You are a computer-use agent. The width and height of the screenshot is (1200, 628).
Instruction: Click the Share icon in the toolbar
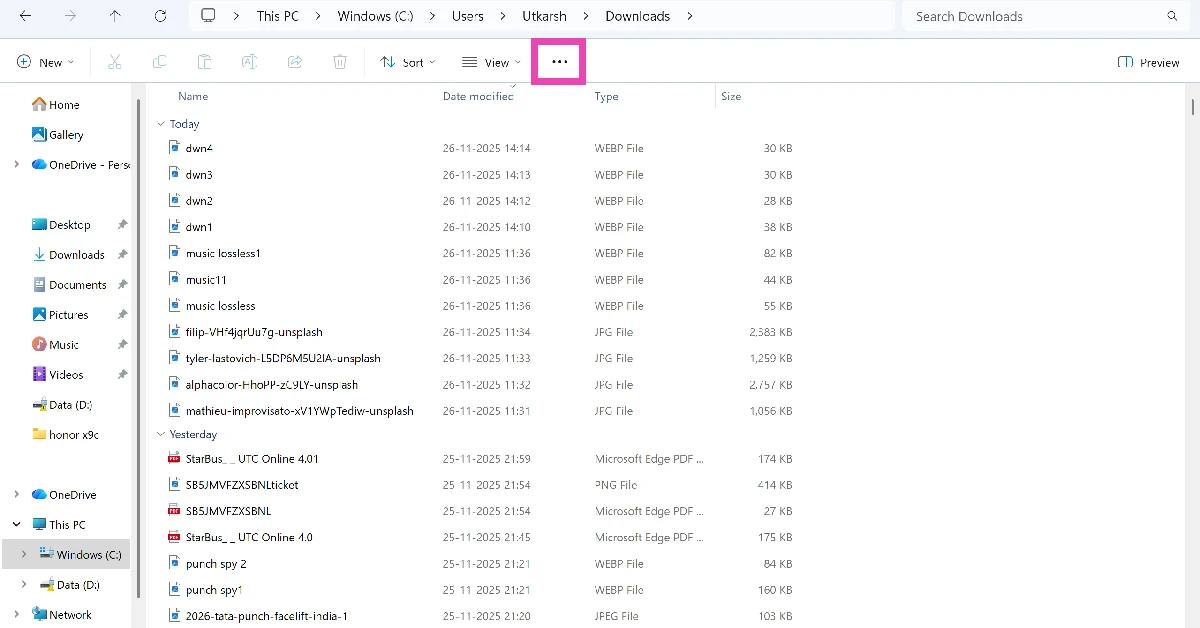click(x=294, y=61)
